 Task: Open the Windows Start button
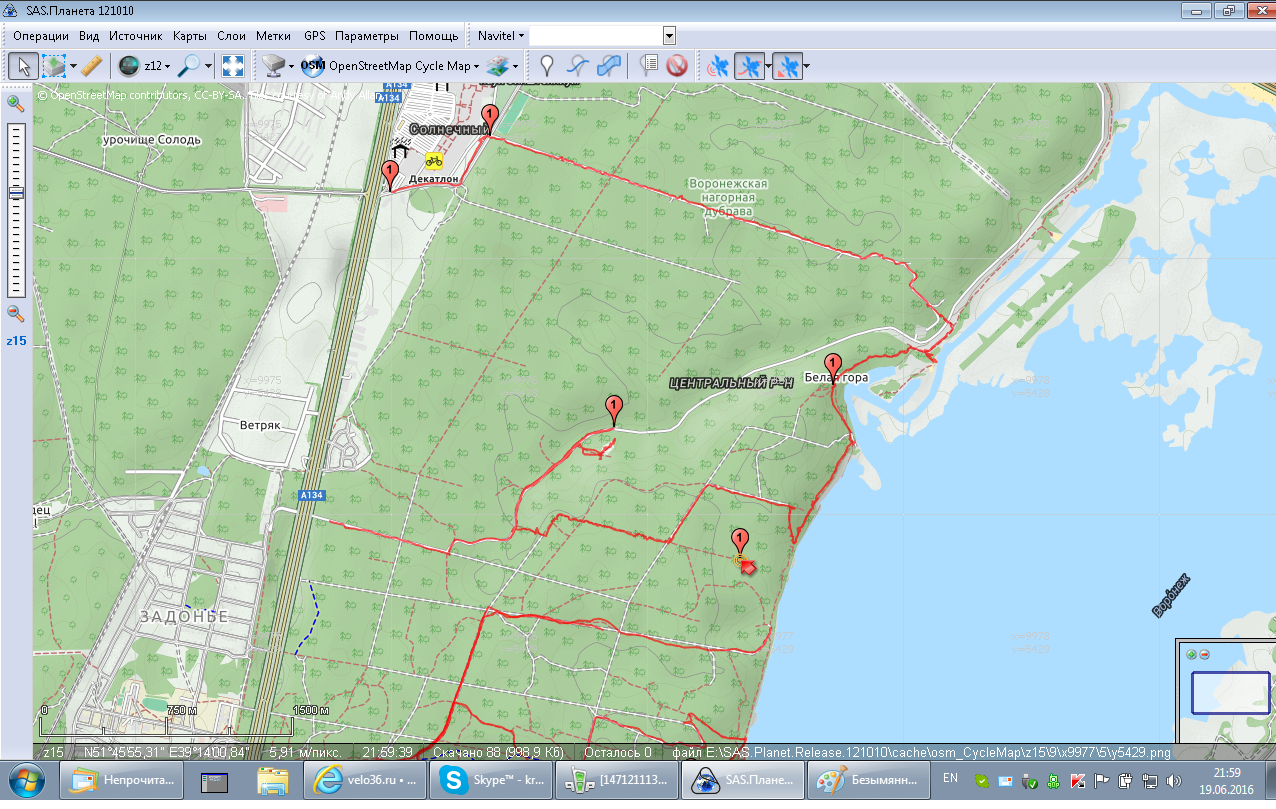tap(25, 780)
